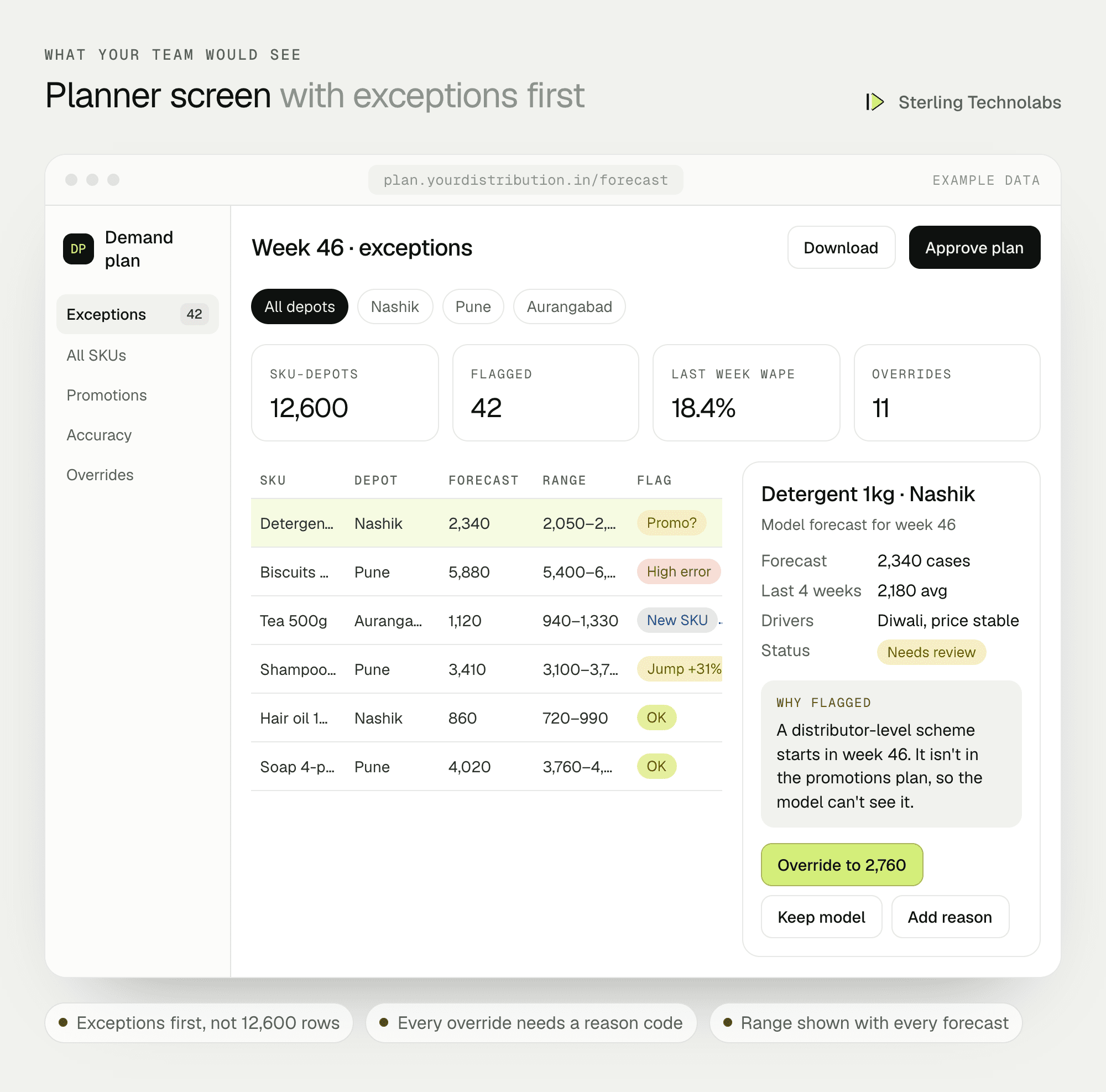This screenshot has width=1106, height=1092.
Task: Select the All depots filter
Action: [x=299, y=306]
